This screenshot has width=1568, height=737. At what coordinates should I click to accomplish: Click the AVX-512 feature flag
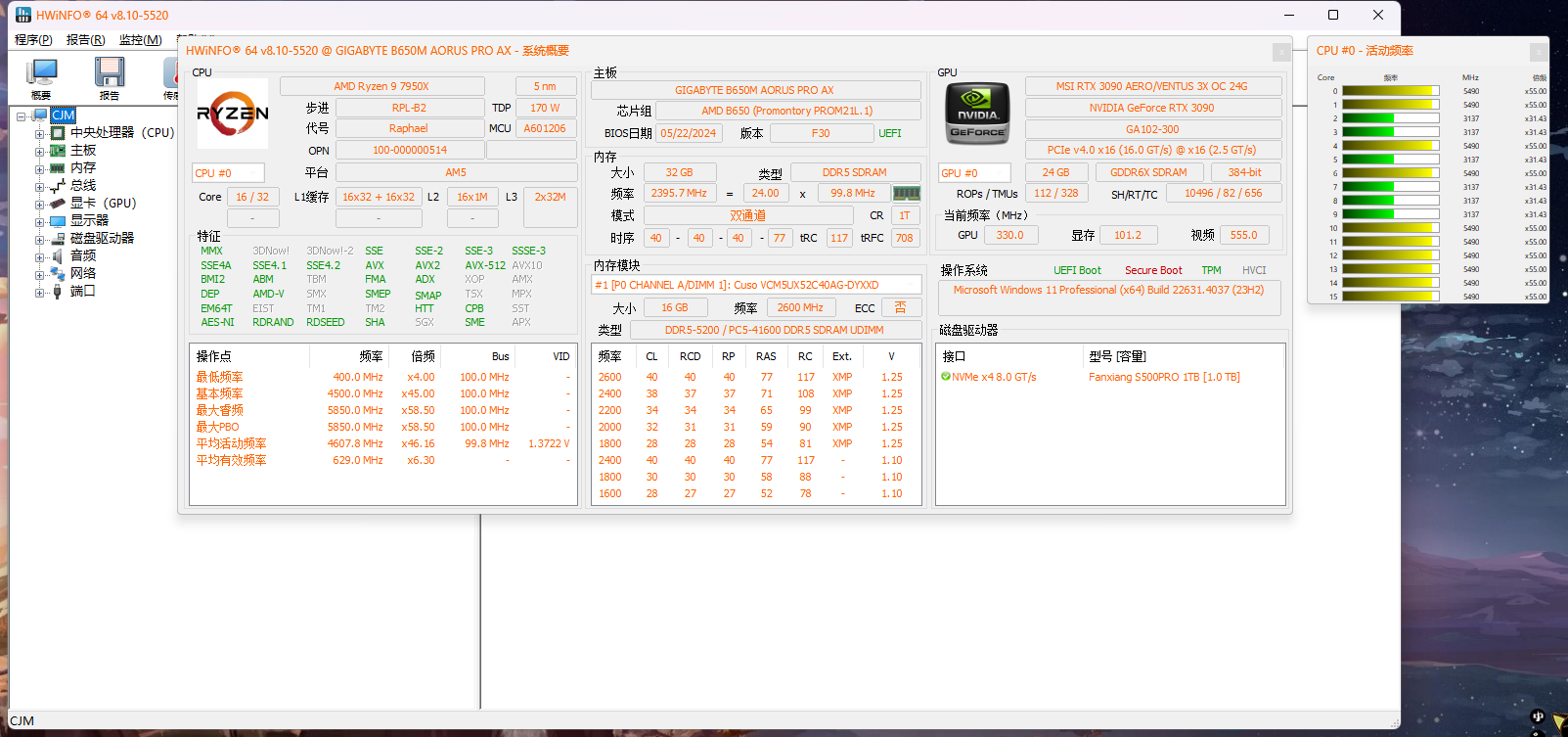[x=485, y=265]
